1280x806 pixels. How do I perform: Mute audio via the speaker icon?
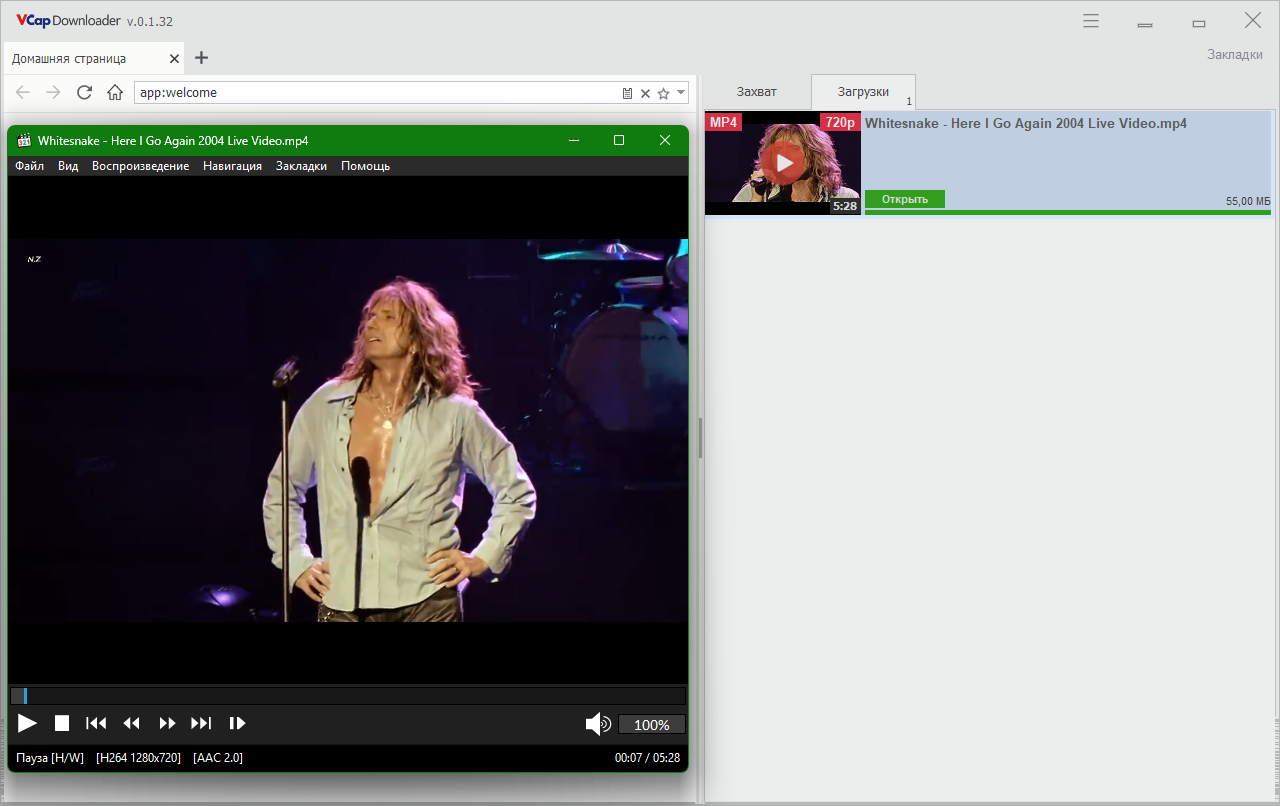[598, 724]
